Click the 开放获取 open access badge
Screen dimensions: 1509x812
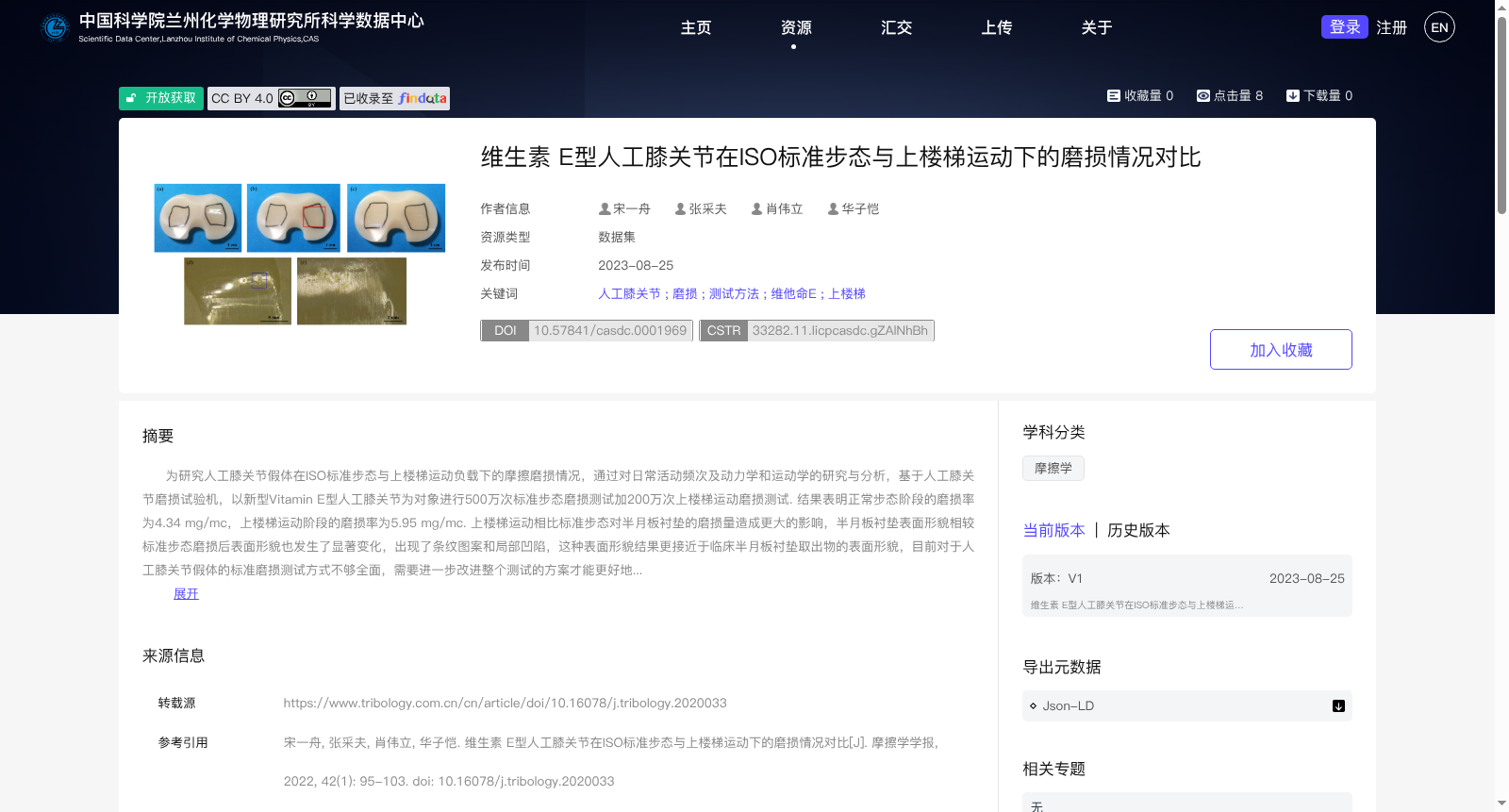click(161, 98)
